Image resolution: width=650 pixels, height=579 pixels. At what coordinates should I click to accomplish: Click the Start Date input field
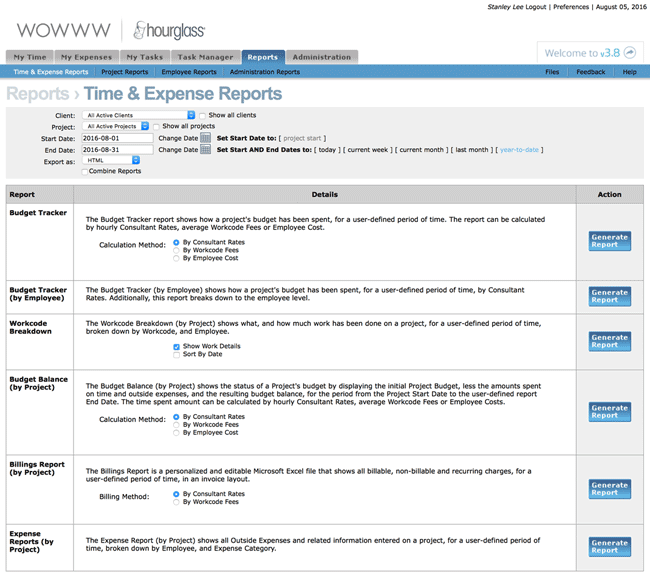[x=118, y=138]
